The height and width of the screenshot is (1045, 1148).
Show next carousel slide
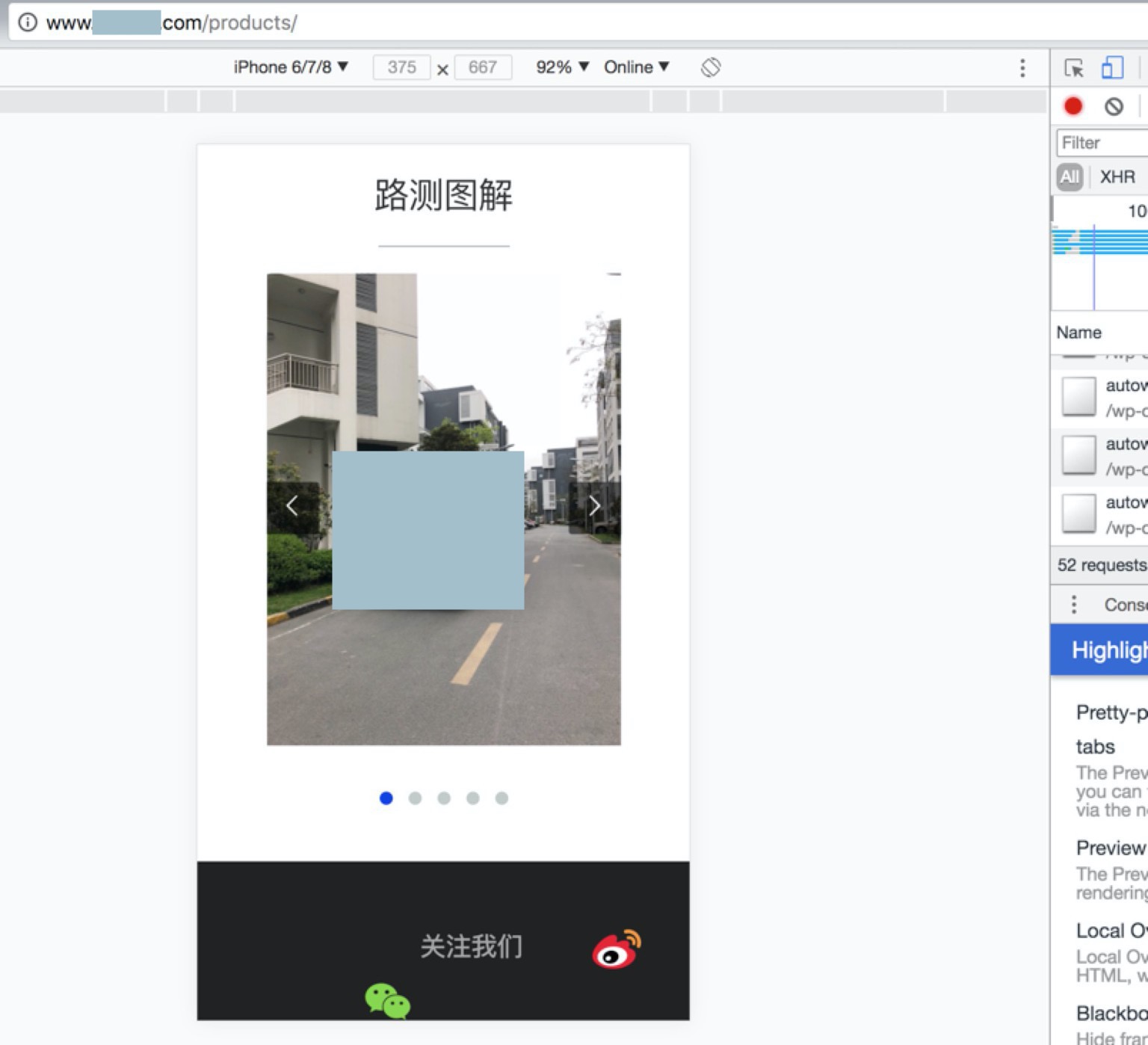pyautogui.click(x=594, y=506)
